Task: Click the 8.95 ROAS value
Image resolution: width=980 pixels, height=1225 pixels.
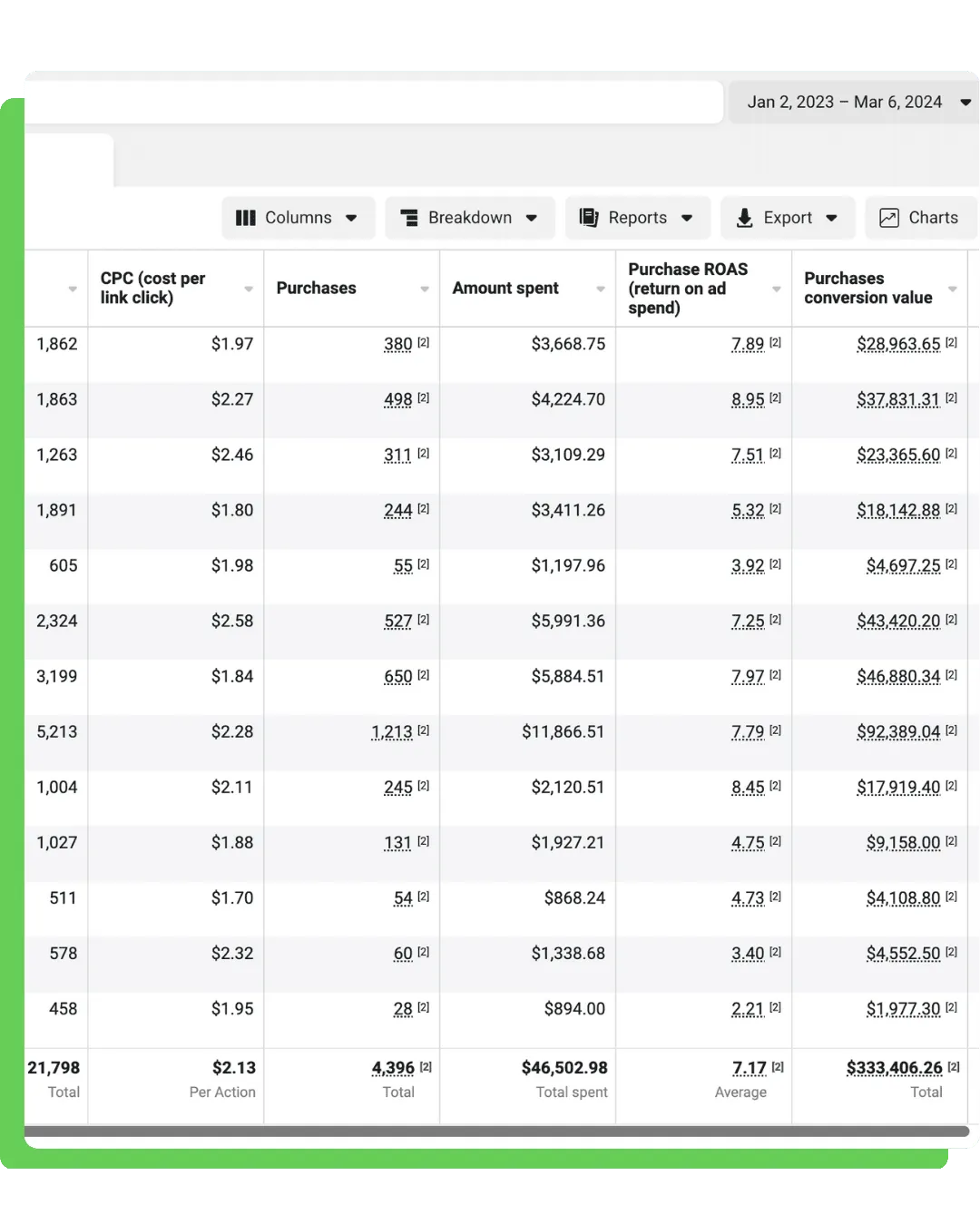Action: [x=749, y=399]
